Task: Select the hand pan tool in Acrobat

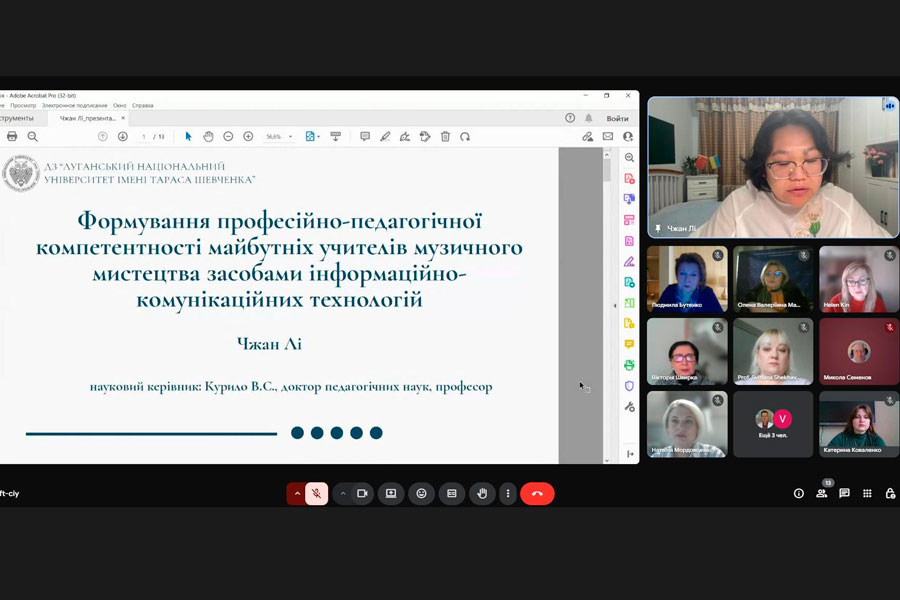Action: 208,136
